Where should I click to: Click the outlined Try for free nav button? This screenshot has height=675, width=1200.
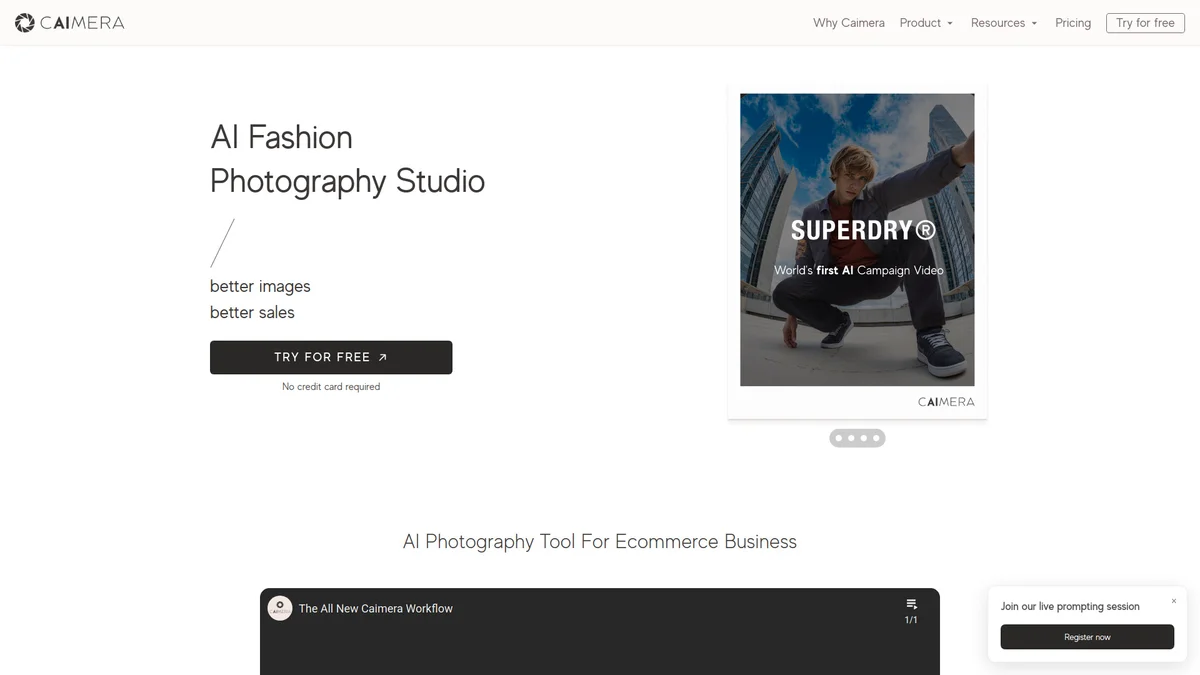[1145, 23]
